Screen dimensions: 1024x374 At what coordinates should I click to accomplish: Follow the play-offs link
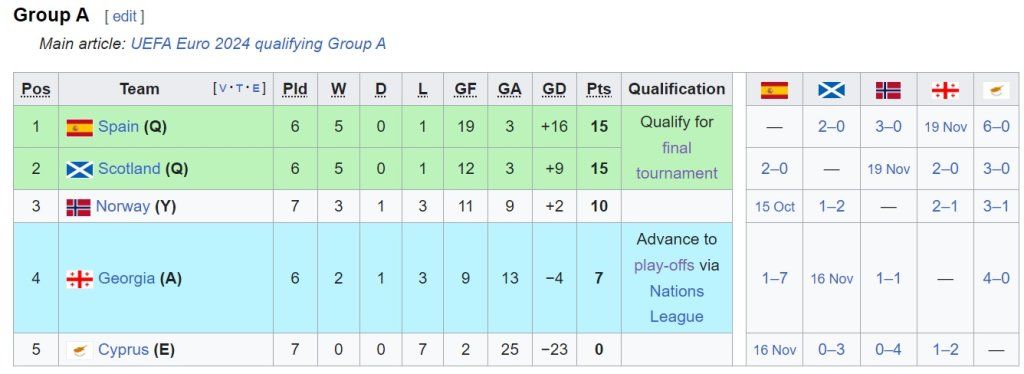pyautogui.click(x=664, y=266)
